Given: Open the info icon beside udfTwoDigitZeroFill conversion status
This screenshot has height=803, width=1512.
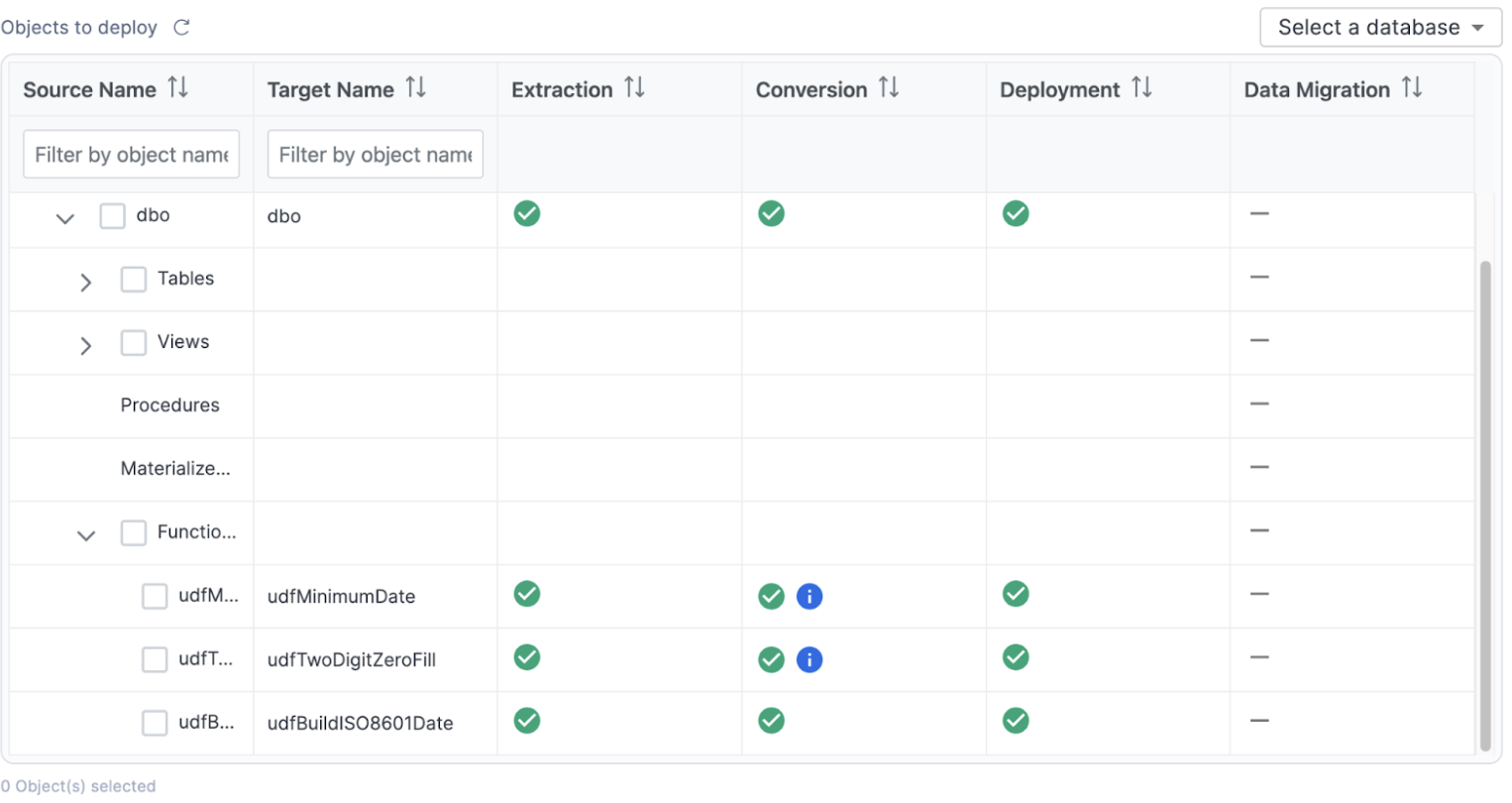Looking at the screenshot, I should [810, 659].
